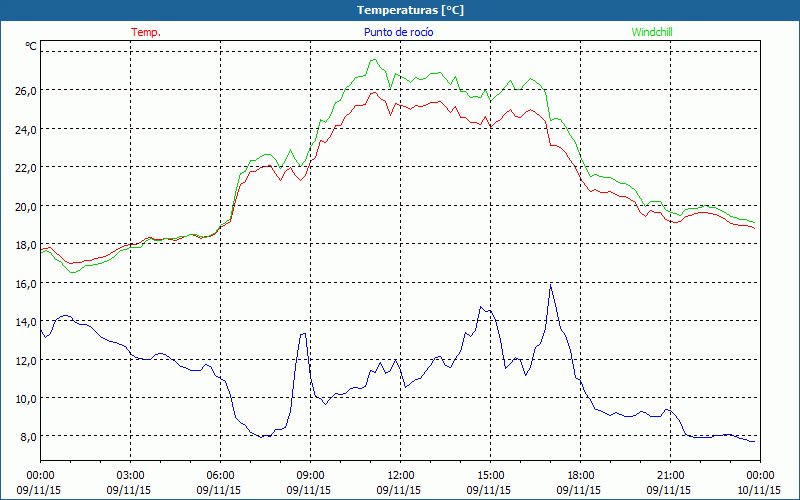Click the blue Punto de rocío legend label
The image size is (800, 500).
point(398,32)
